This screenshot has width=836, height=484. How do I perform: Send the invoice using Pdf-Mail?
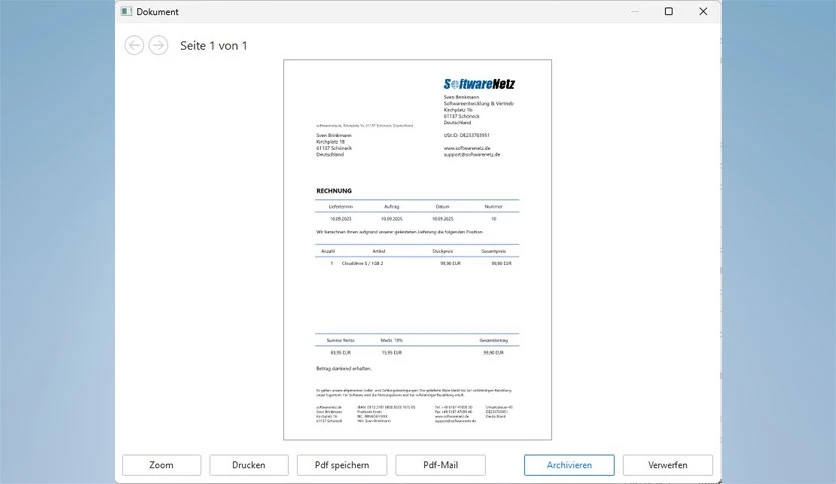(x=440, y=465)
